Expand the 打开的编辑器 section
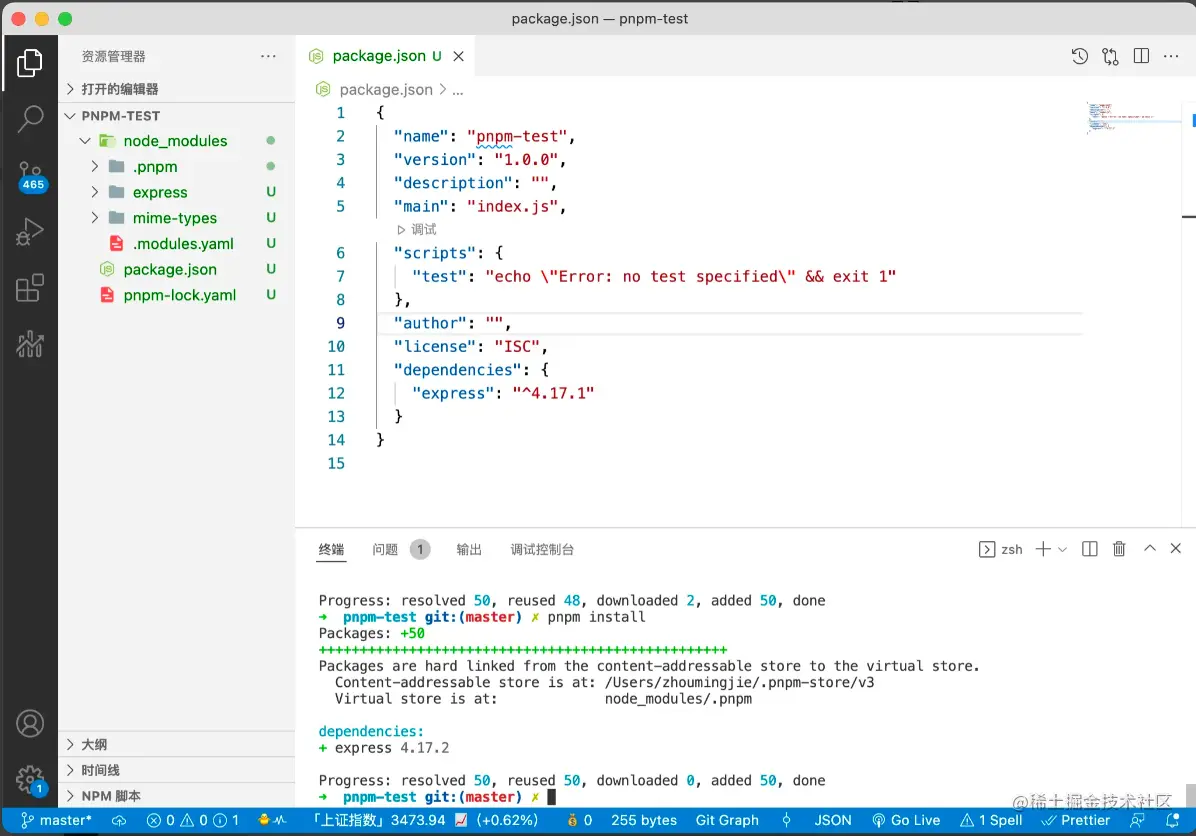The height and width of the screenshot is (836, 1196). (x=177, y=88)
